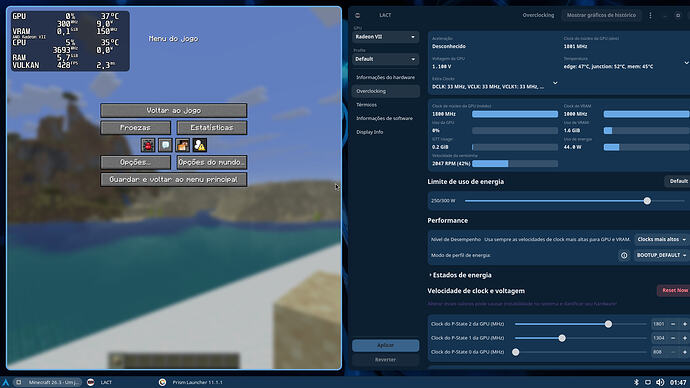690x388 pixels.
Task: Click the VRAM usage value 1.6 GiB
Action: click(x=572, y=131)
